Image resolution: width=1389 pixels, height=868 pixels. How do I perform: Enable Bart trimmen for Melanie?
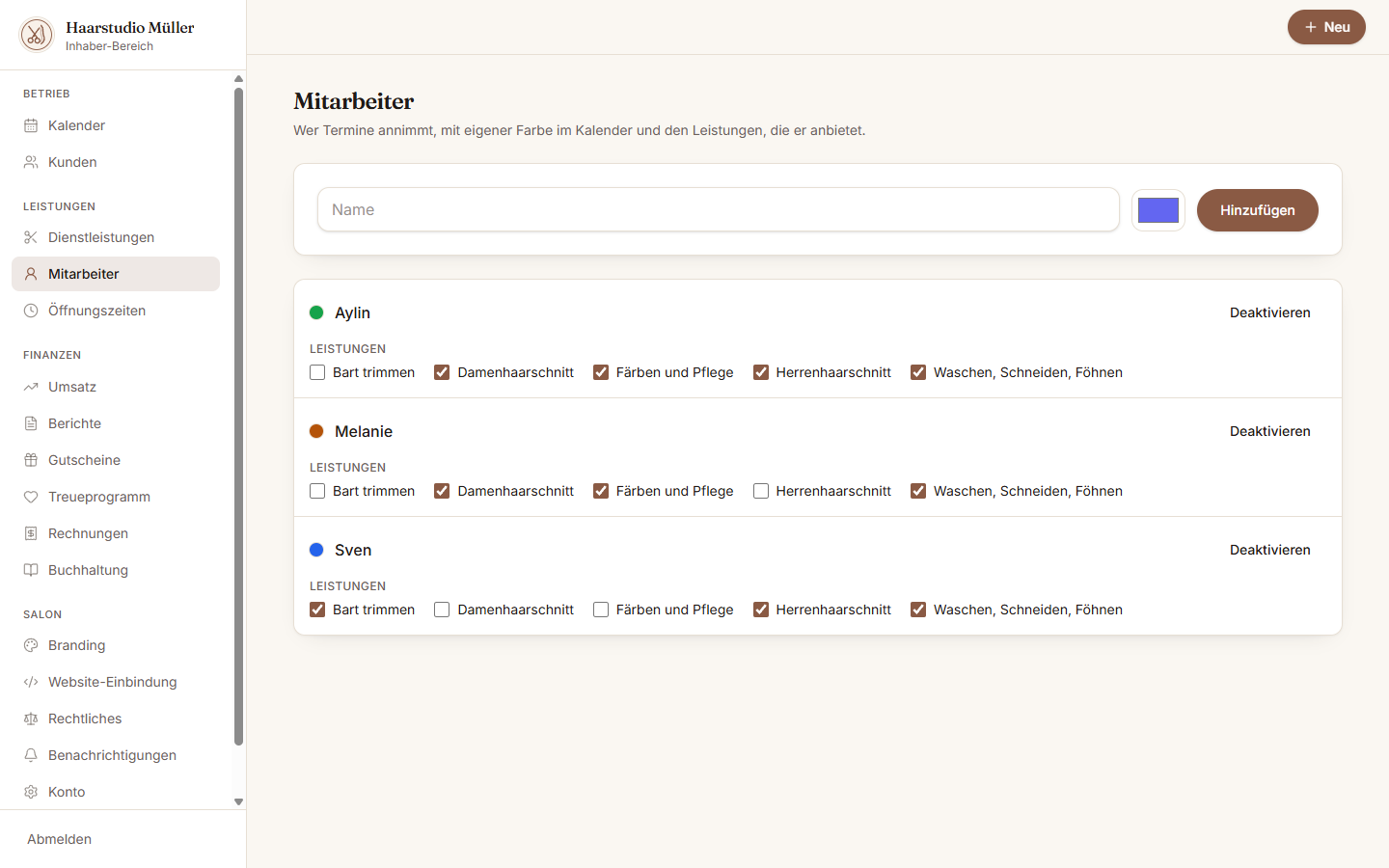pyautogui.click(x=317, y=491)
